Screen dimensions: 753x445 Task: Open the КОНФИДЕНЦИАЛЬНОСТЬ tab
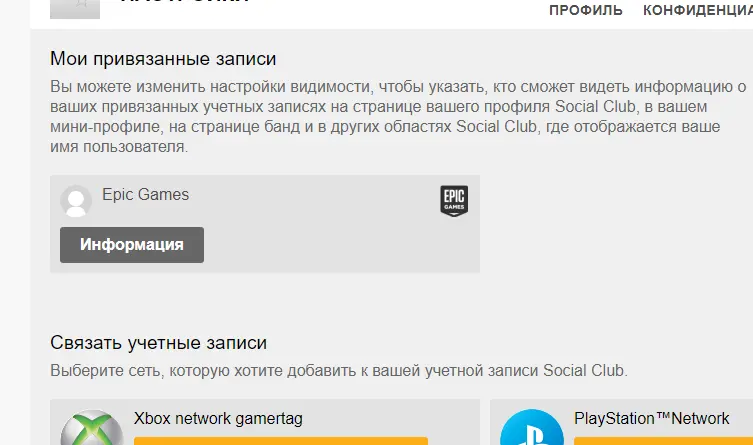698,10
